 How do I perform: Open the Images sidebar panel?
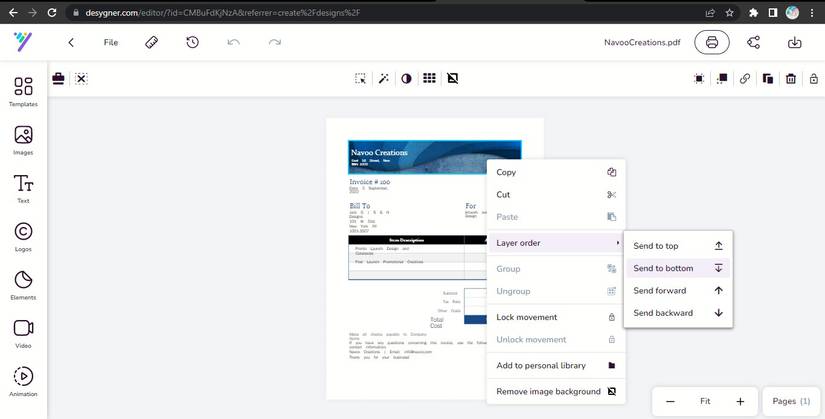(23, 140)
